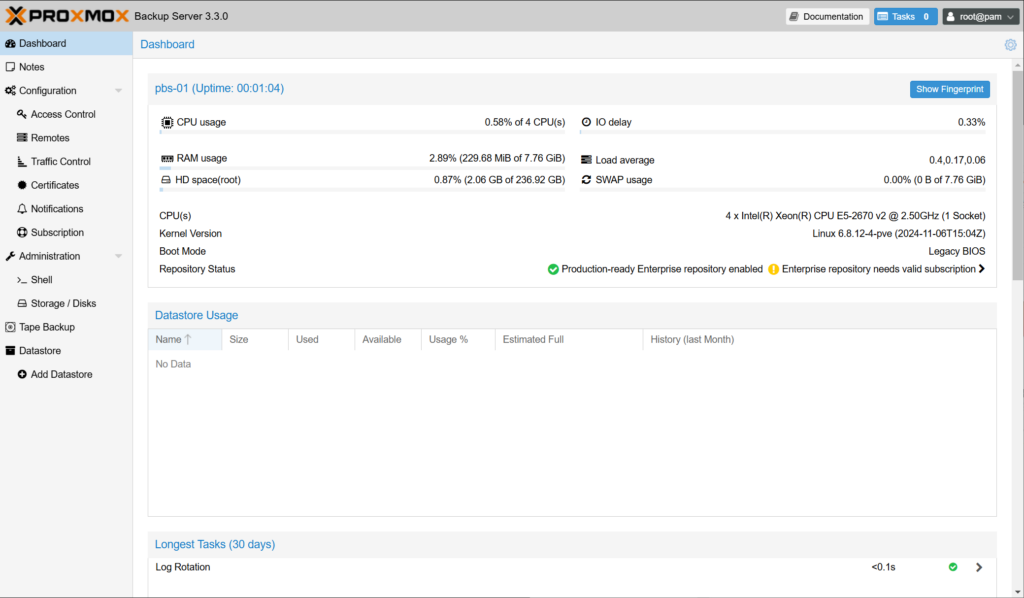Click the dashboard settings gear icon
This screenshot has height=598, width=1024.
click(1010, 45)
